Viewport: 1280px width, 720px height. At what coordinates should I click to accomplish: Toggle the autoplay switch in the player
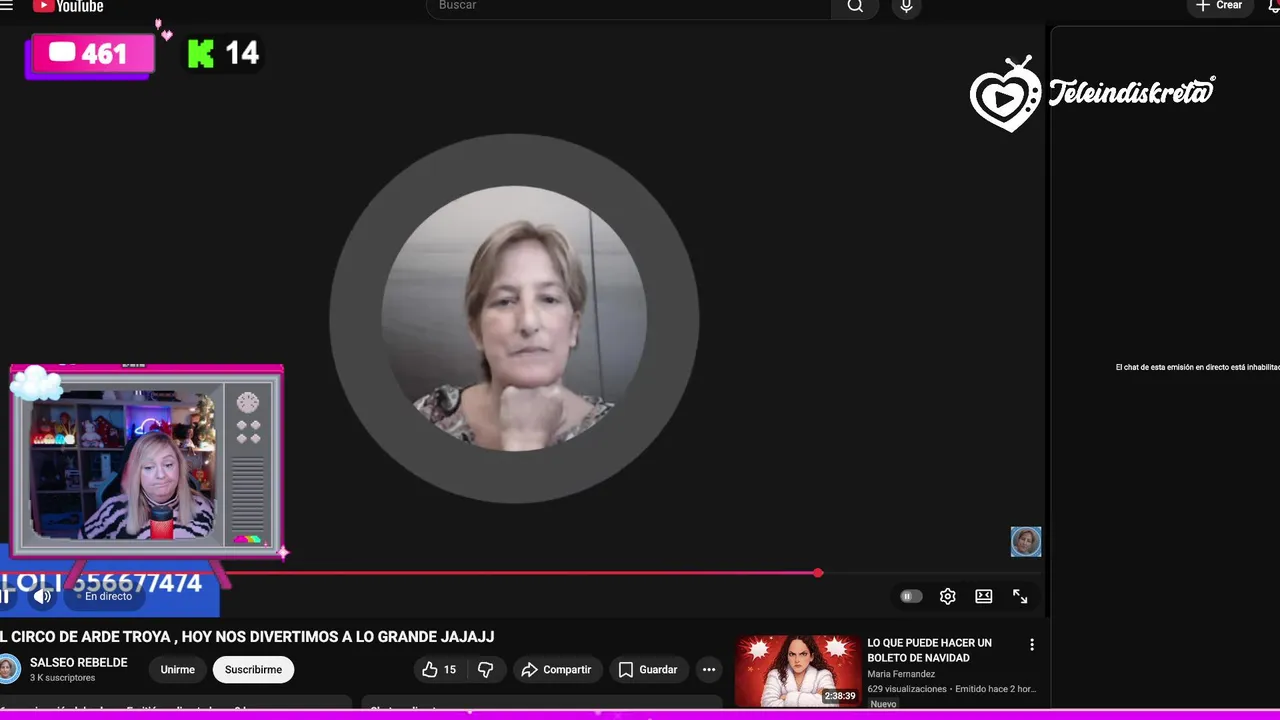910,596
